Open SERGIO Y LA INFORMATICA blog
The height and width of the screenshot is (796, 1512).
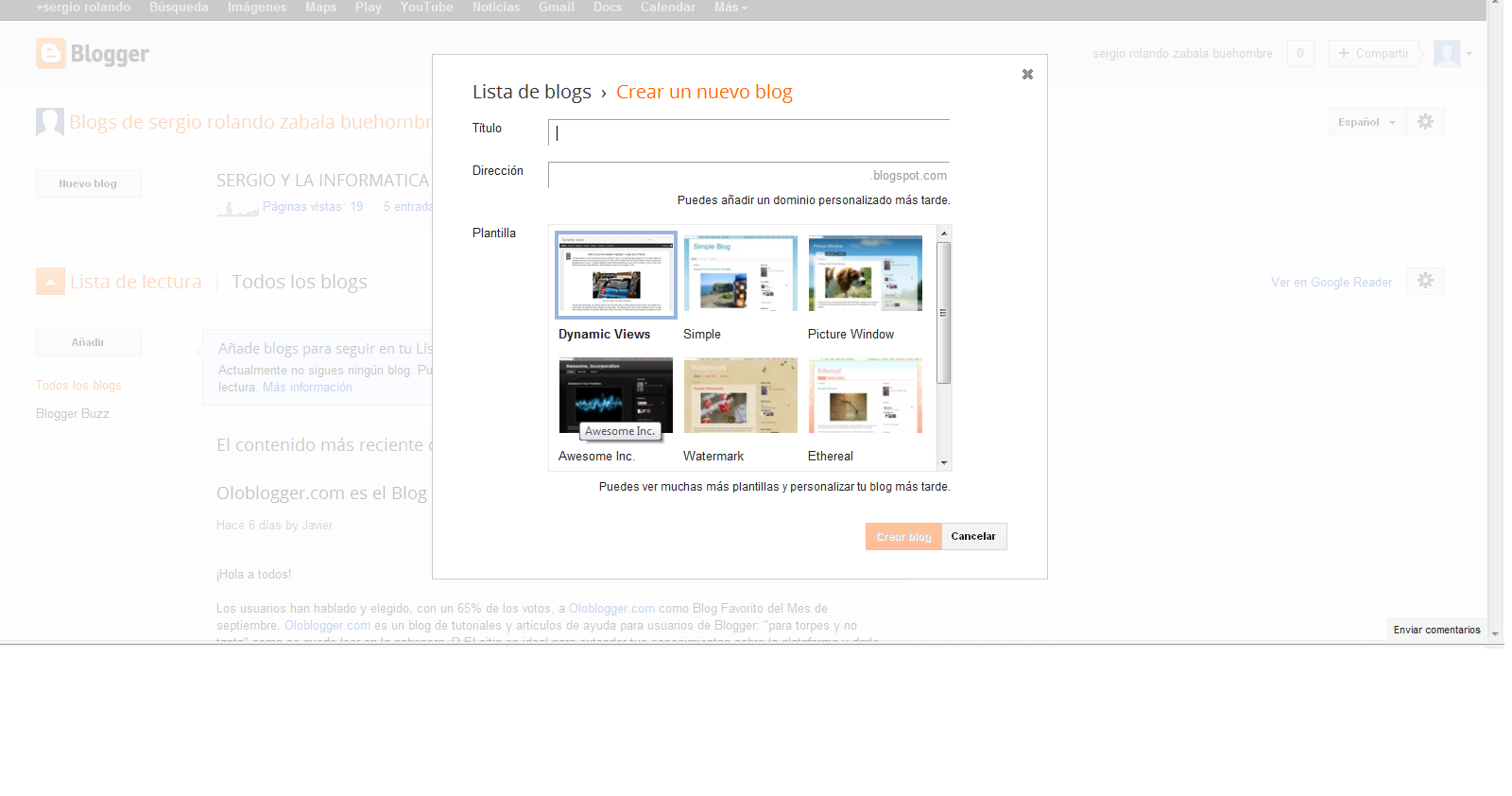point(323,181)
